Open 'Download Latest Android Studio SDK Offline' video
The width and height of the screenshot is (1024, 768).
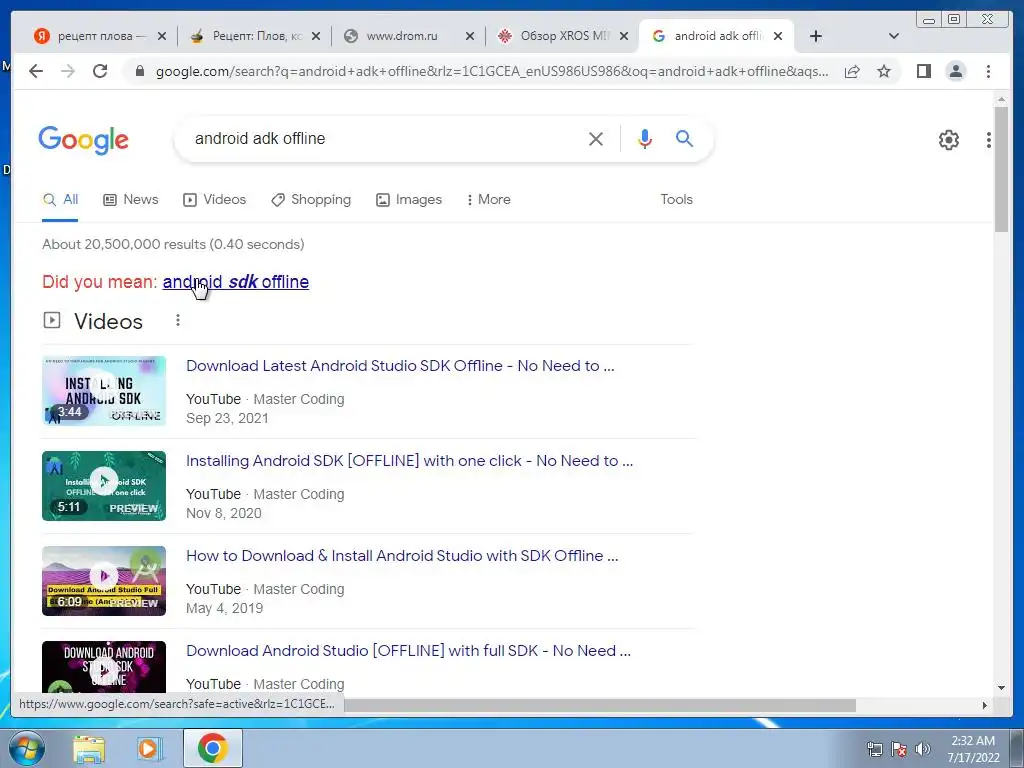point(400,366)
